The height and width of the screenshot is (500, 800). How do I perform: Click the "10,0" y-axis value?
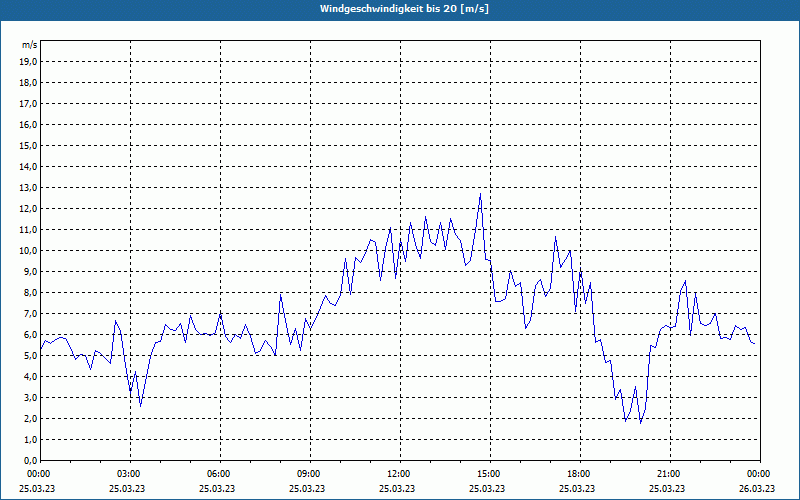[29, 251]
